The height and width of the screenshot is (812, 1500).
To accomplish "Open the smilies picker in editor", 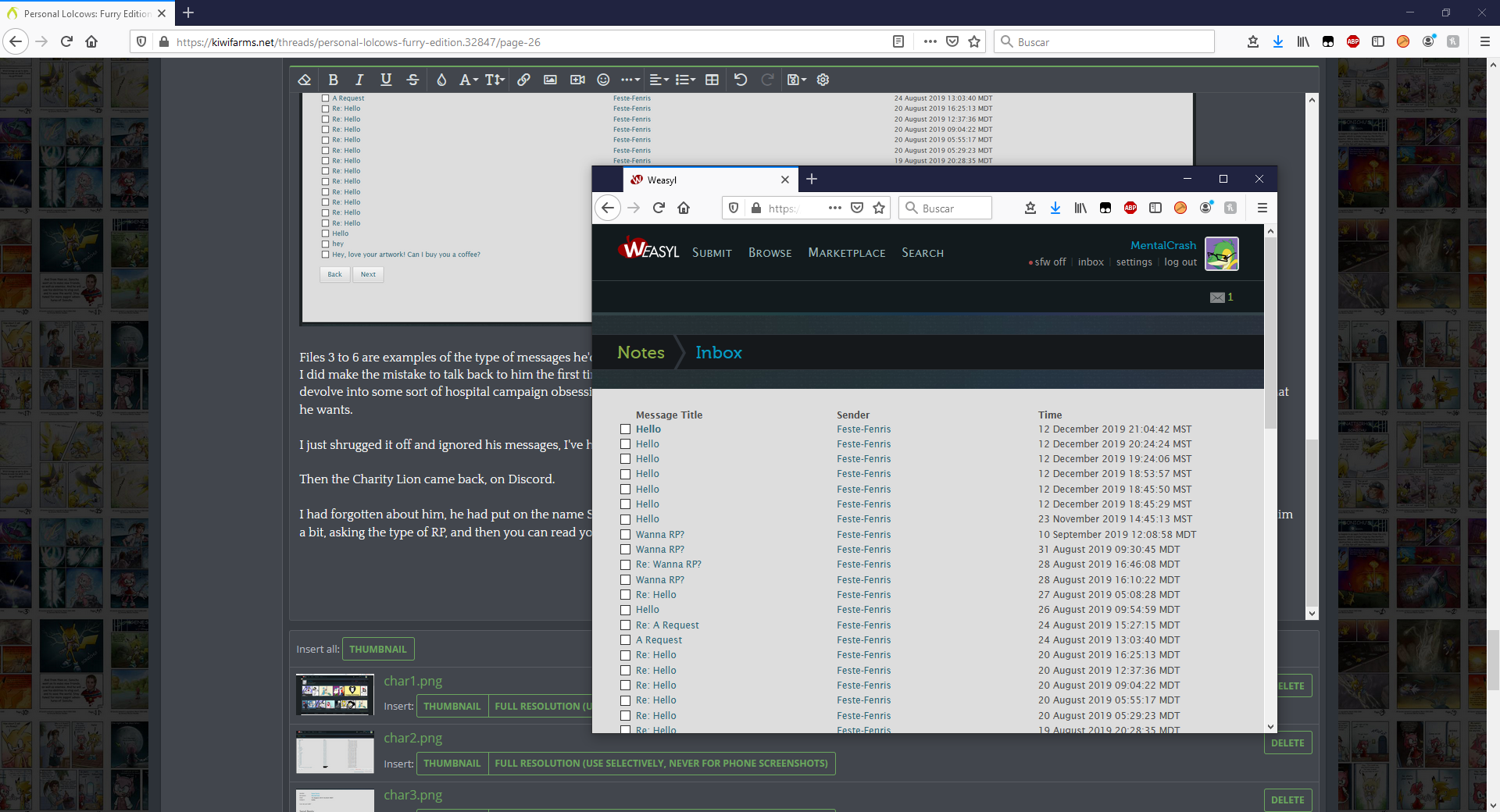I will [x=603, y=80].
